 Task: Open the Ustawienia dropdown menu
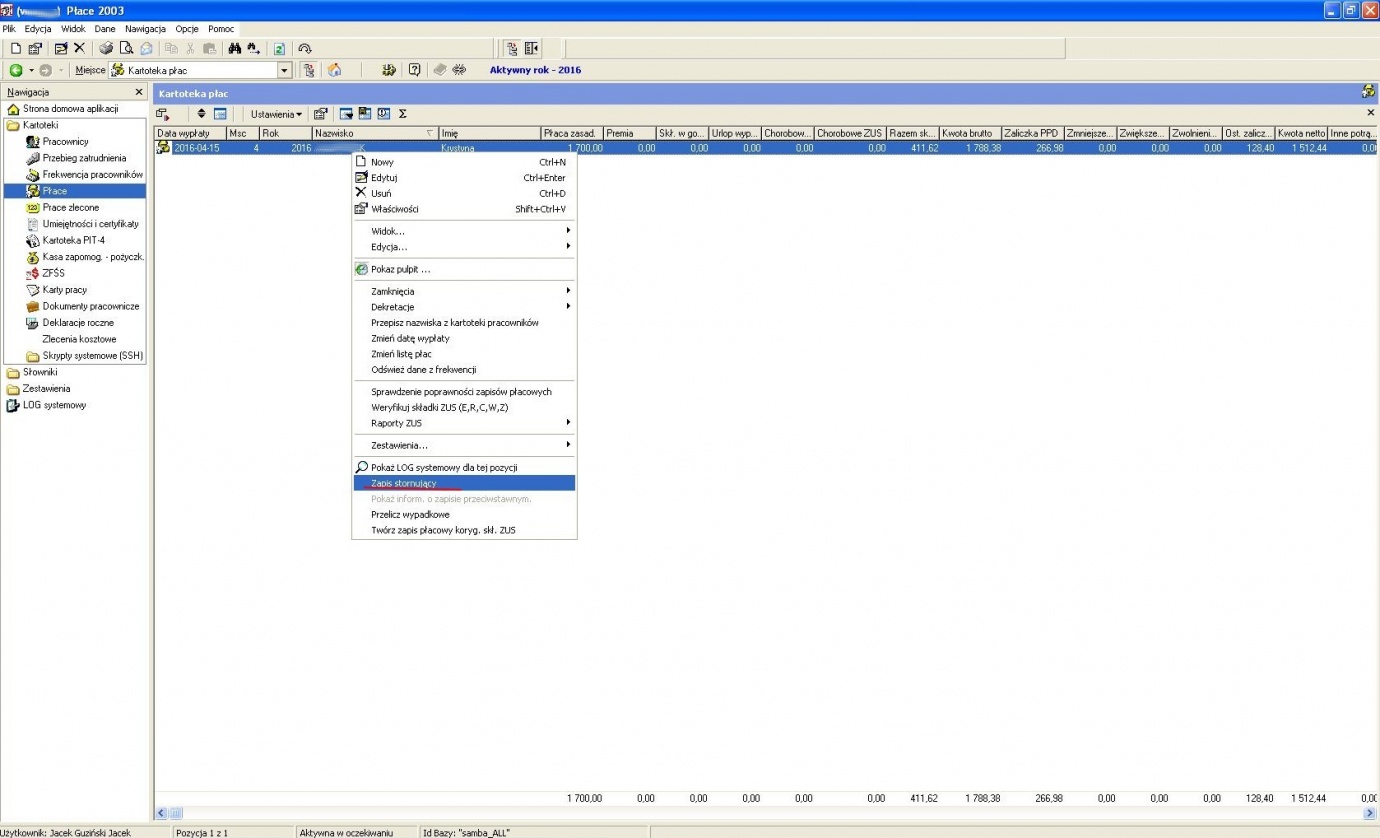point(276,114)
